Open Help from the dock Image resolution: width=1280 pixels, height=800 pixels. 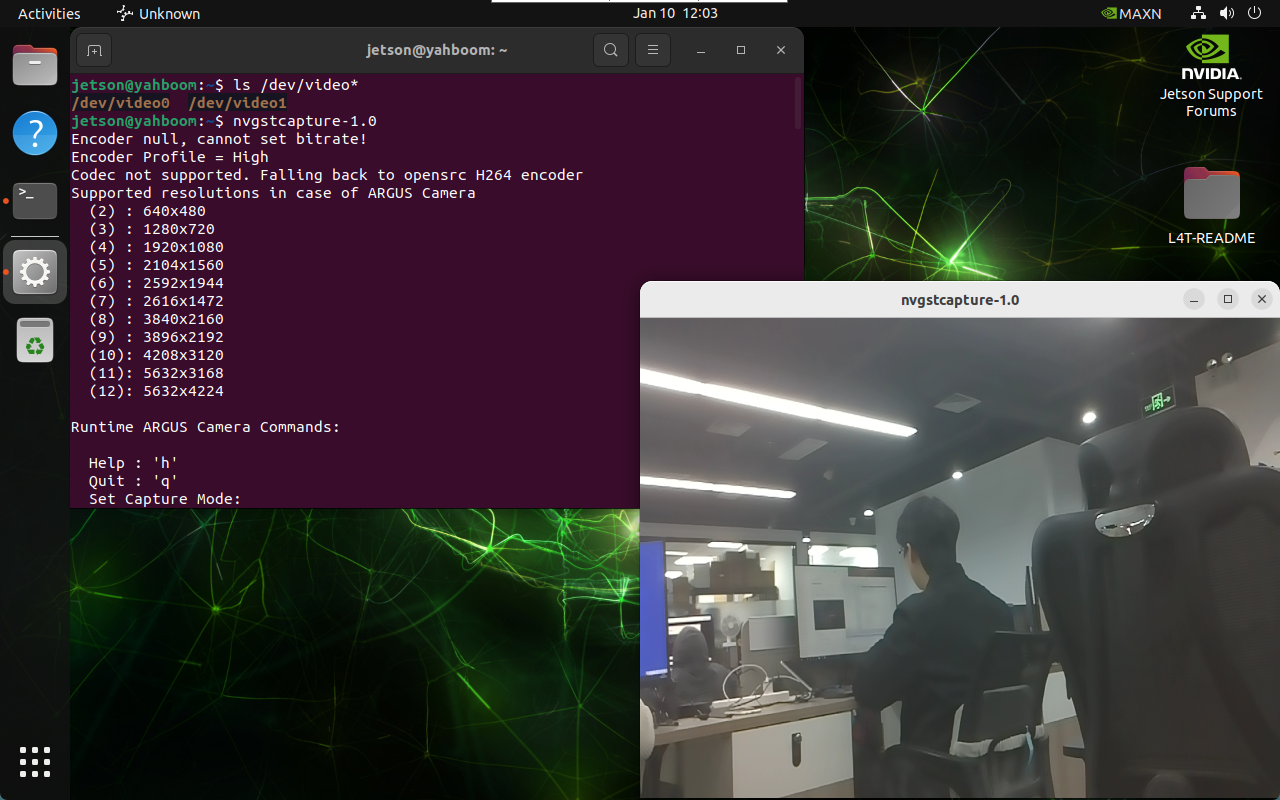[35, 133]
